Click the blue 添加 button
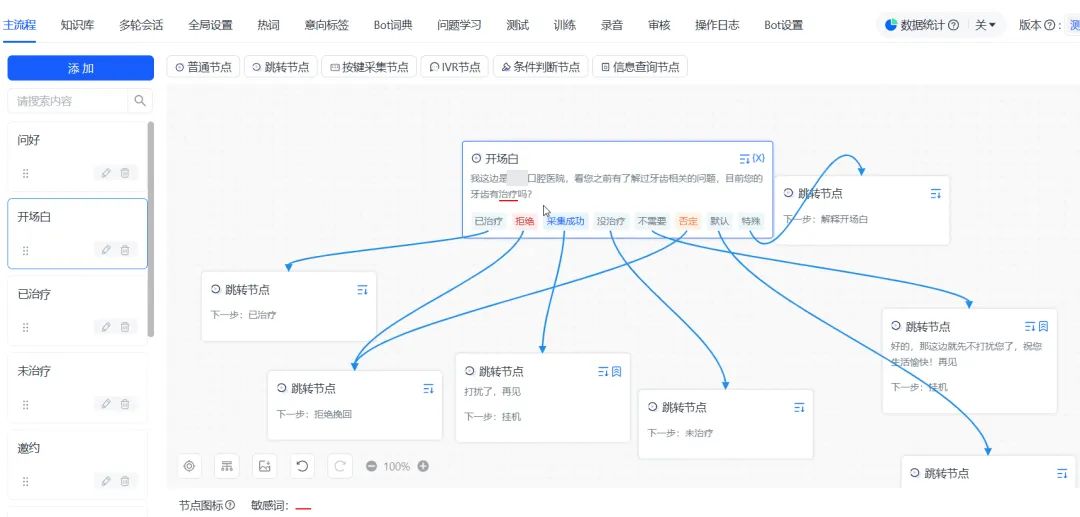The height and width of the screenshot is (517, 1080). (81, 68)
